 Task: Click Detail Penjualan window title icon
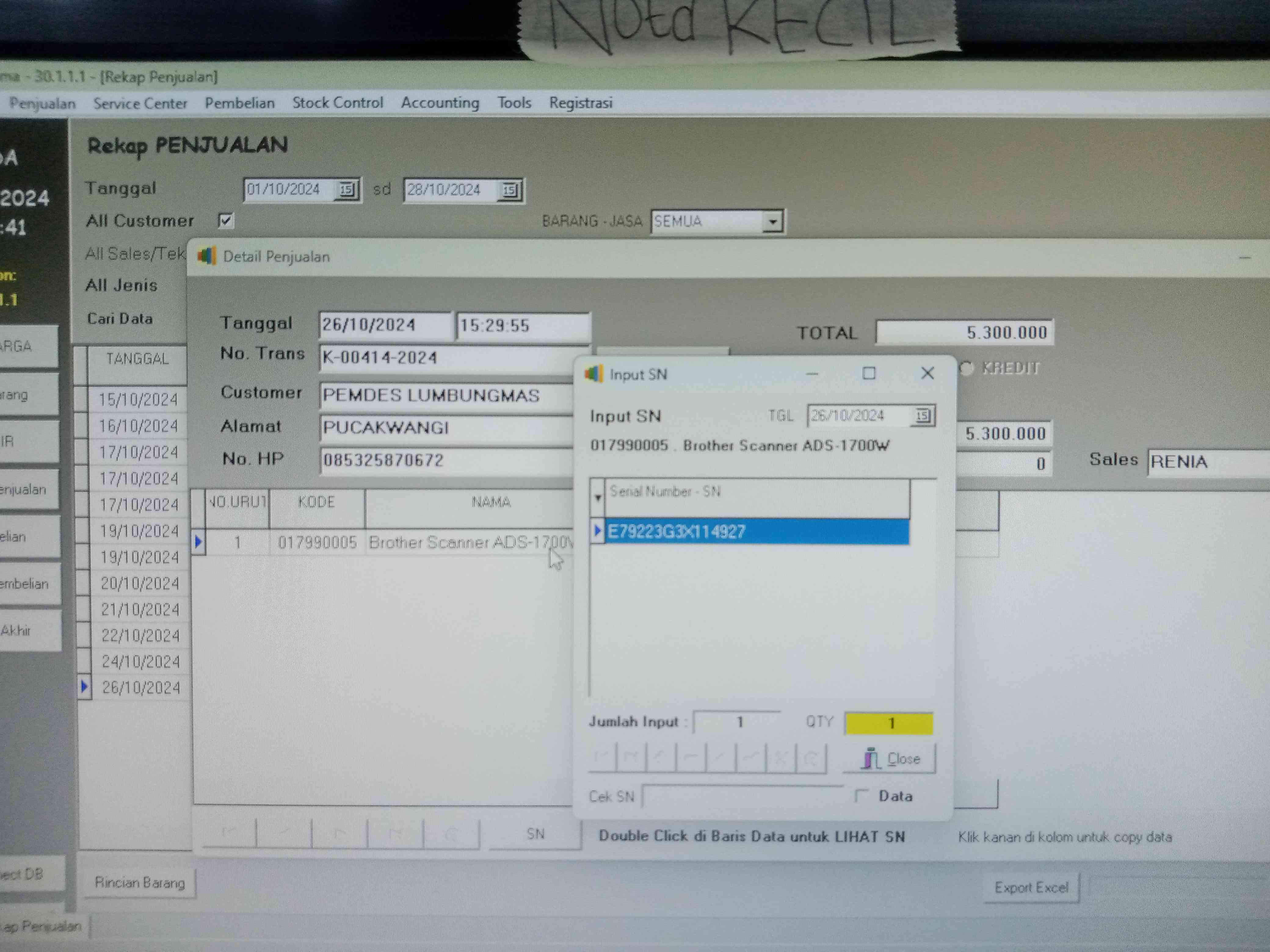click(207, 256)
